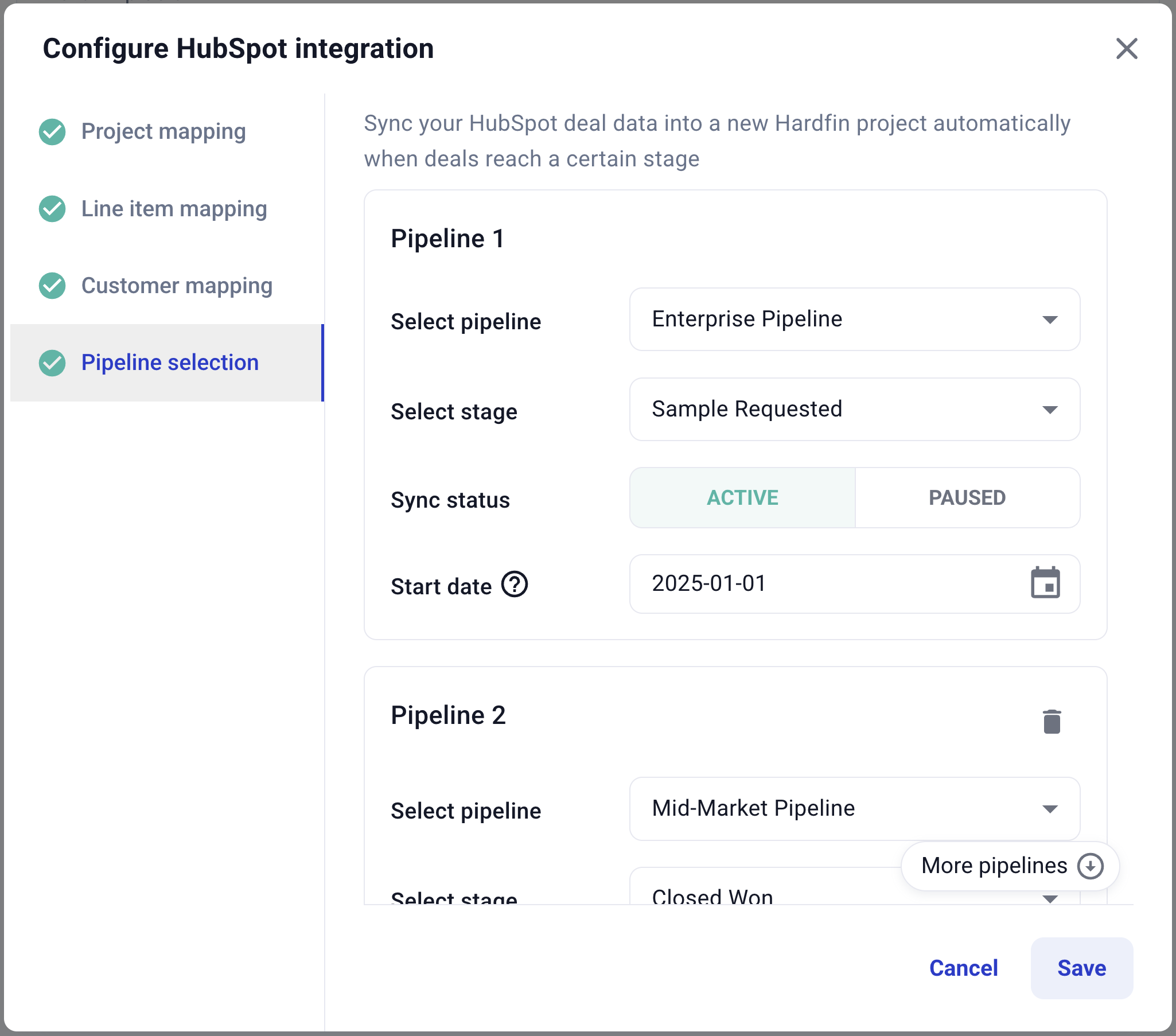Open the Enterprise Pipeline dropdown

[x=854, y=320]
